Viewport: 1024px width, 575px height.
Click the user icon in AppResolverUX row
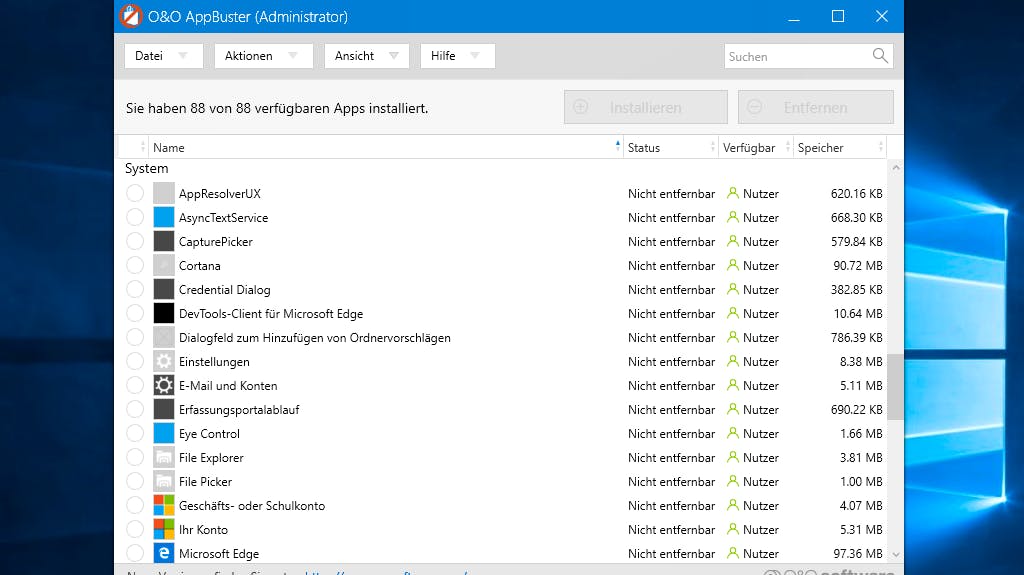pos(733,193)
